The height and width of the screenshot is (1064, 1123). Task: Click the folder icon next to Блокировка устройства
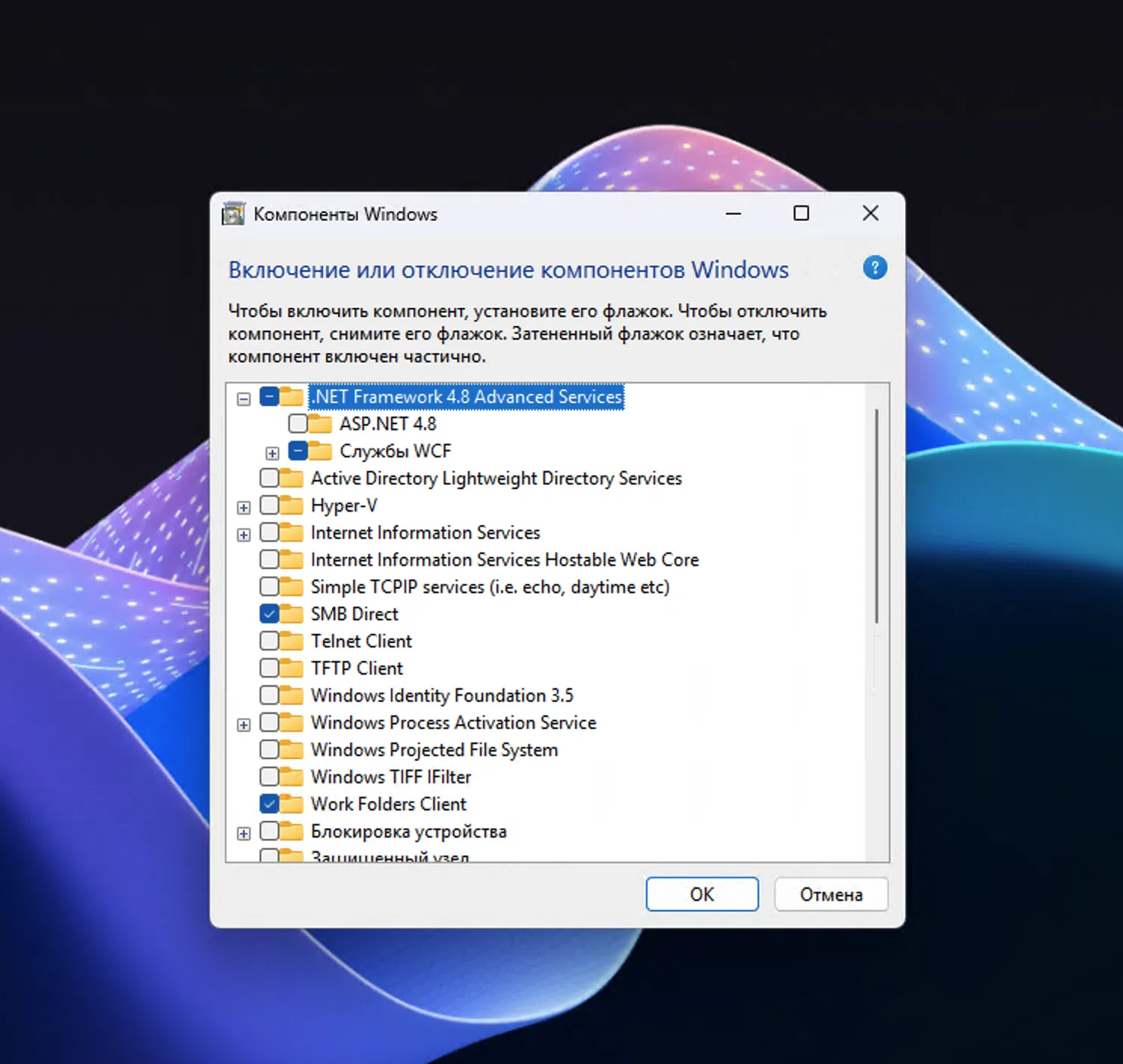[x=292, y=831]
